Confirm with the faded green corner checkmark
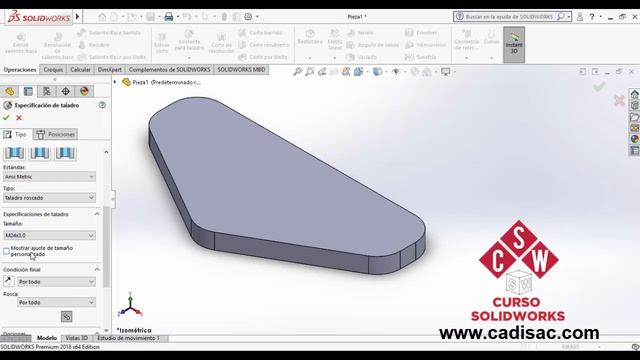 599,86
